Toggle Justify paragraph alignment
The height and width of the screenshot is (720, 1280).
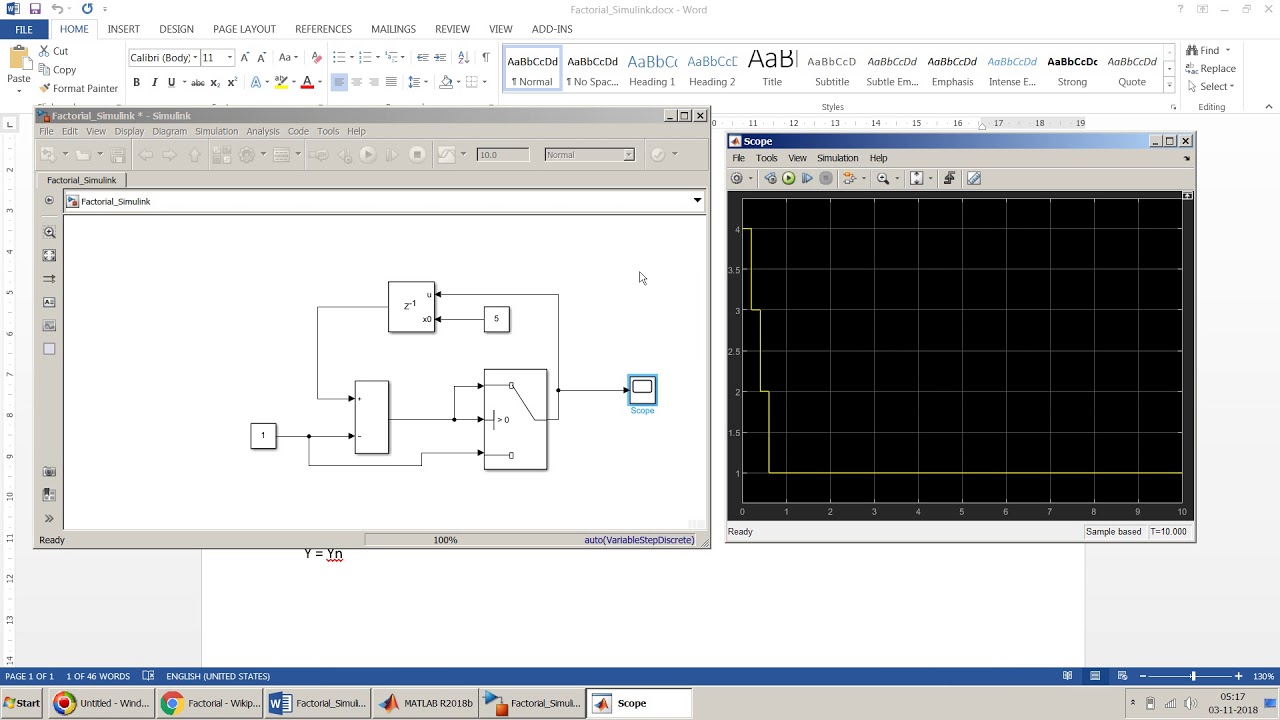coord(391,82)
